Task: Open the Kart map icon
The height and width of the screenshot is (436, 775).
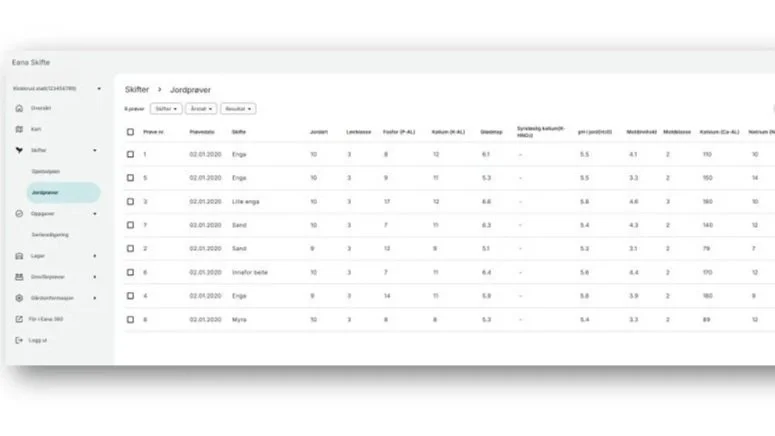Action: (19, 129)
